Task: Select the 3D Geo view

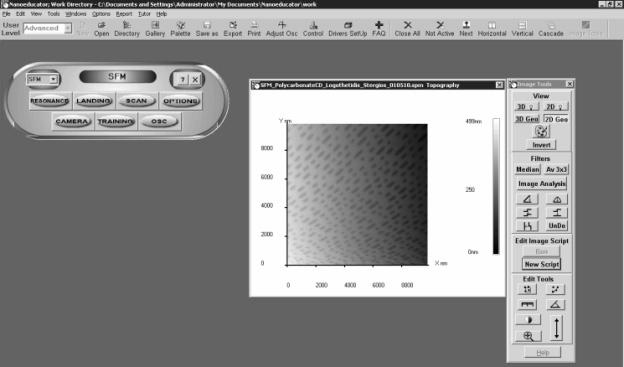Action: tap(526, 119)
